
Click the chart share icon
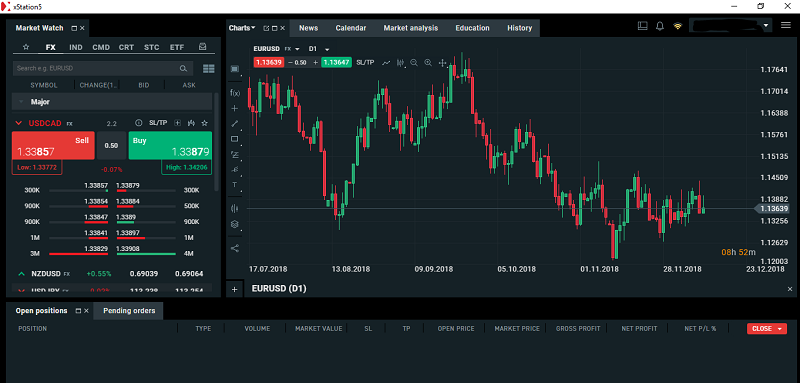(235, 248)
